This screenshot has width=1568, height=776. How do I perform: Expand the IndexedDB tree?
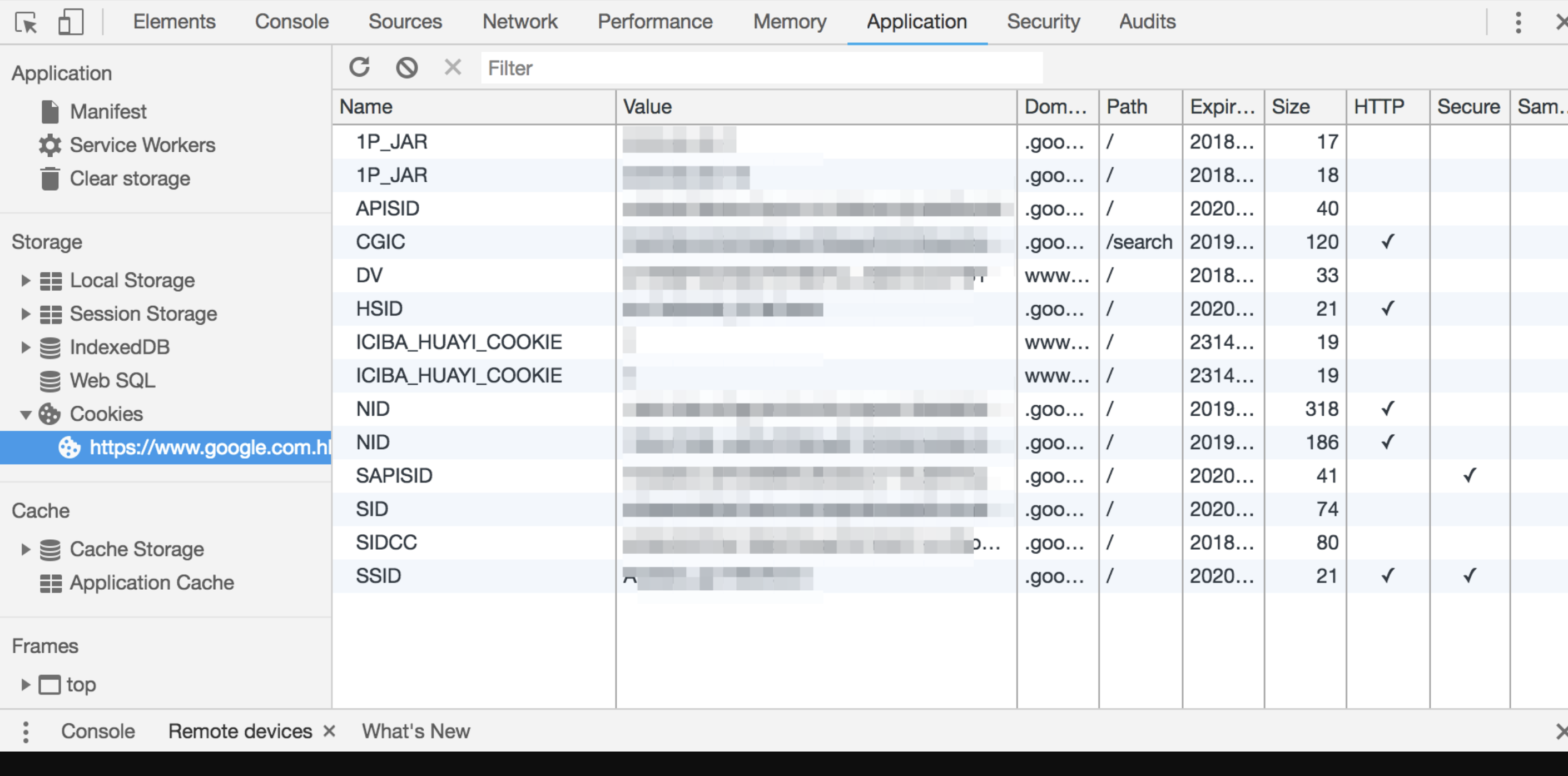point(25,347)
